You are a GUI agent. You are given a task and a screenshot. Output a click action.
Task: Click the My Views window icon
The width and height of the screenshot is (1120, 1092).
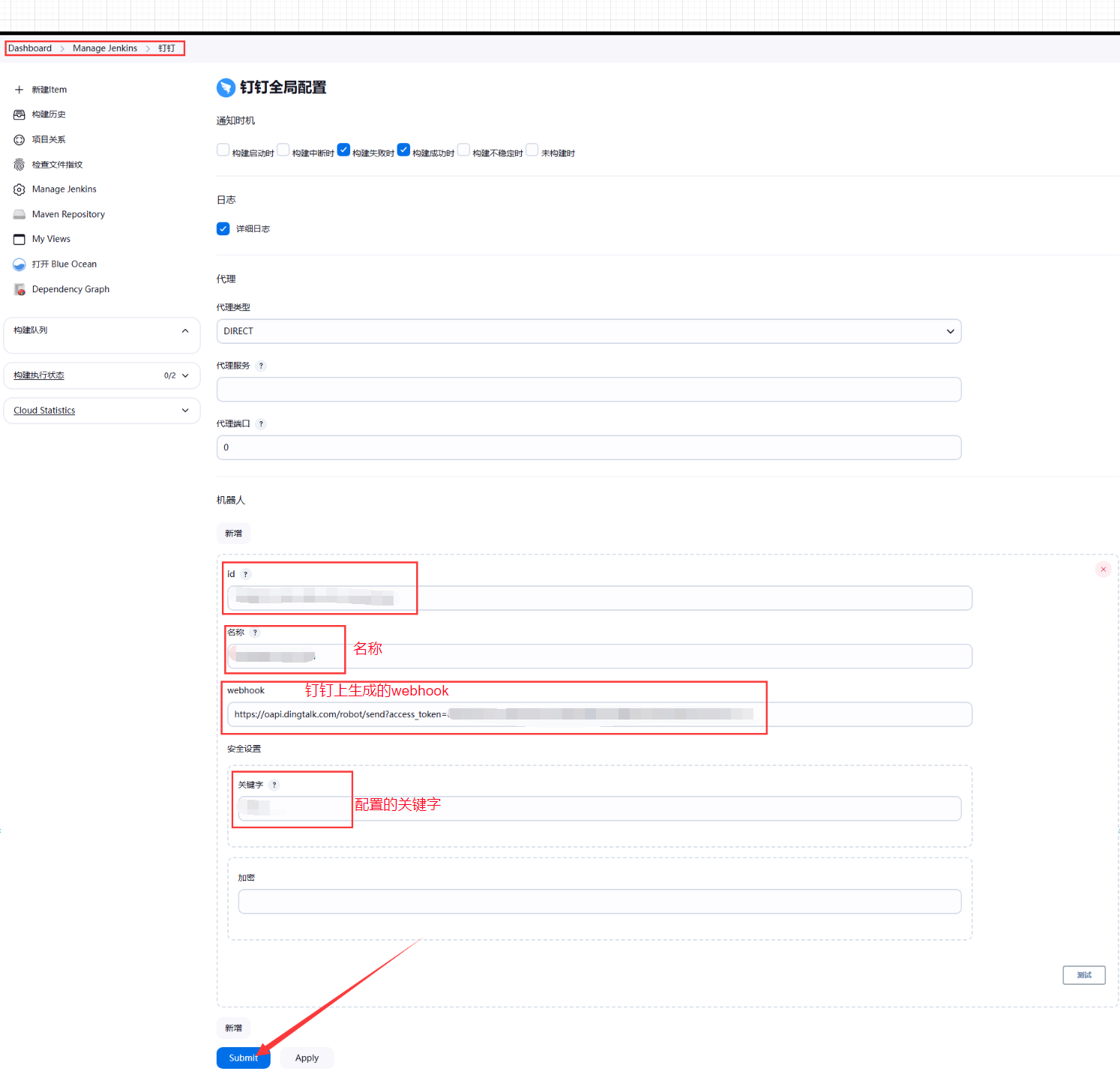[x=19, y=240]
